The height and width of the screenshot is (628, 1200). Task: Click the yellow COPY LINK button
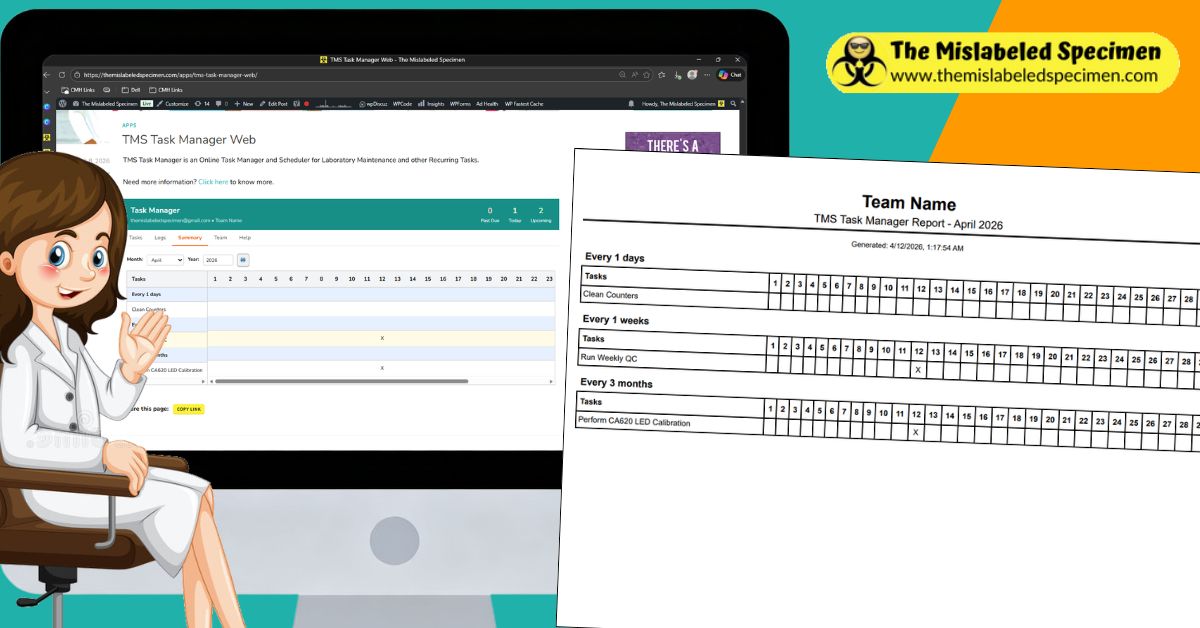188,409
